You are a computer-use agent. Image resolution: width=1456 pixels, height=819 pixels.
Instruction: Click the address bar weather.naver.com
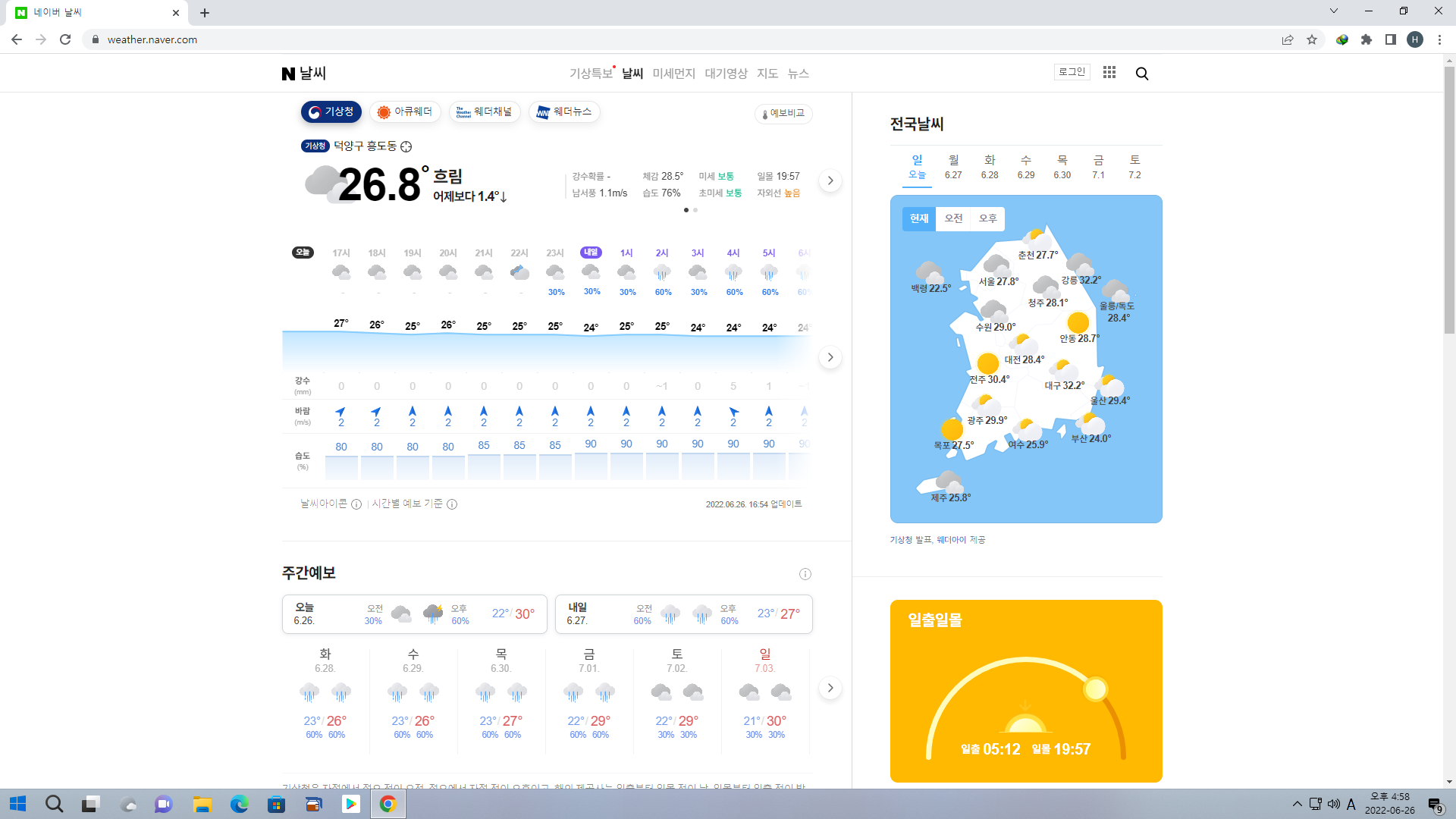[152, 39]
